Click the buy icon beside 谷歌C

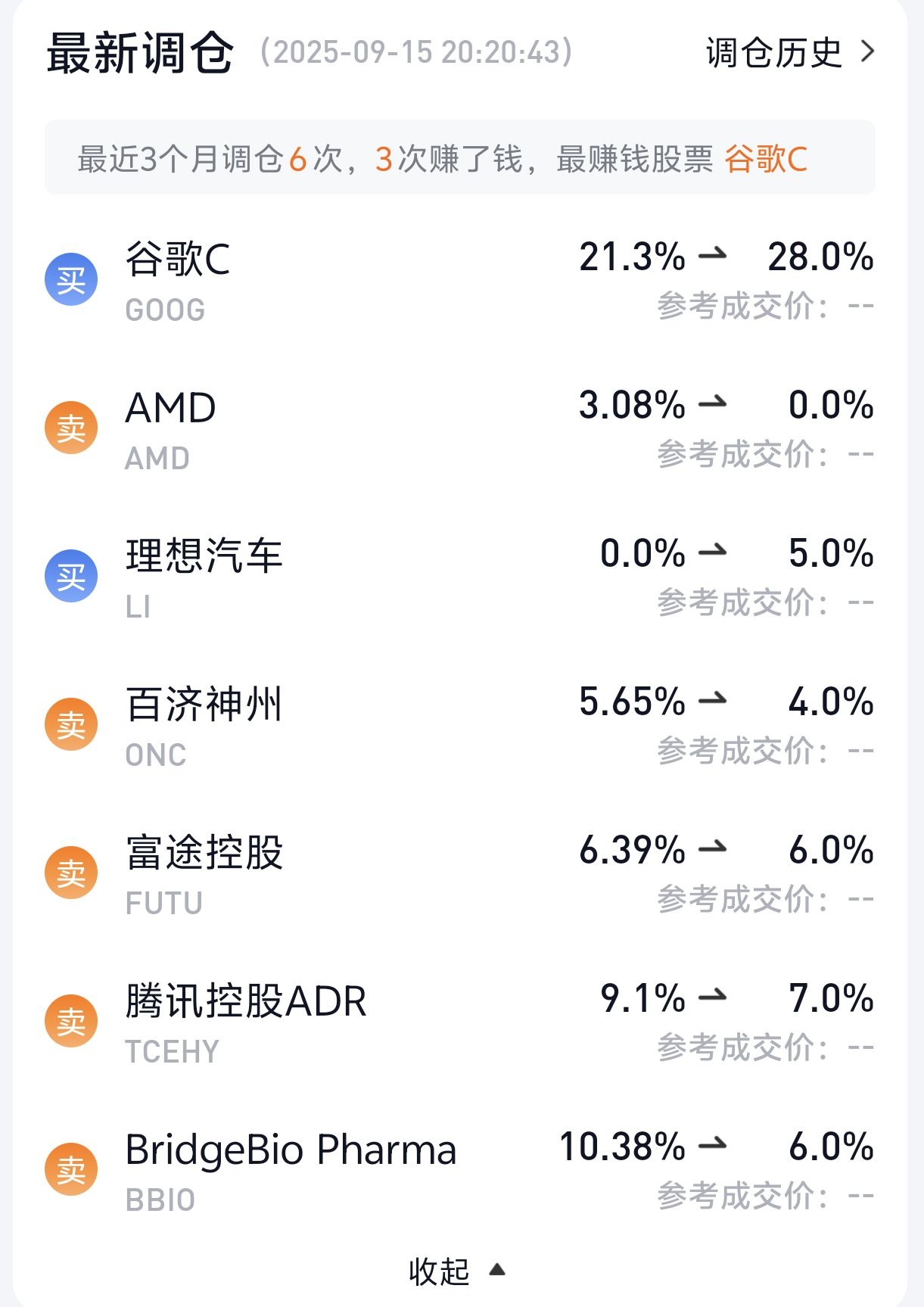click(x=71, y=279)
